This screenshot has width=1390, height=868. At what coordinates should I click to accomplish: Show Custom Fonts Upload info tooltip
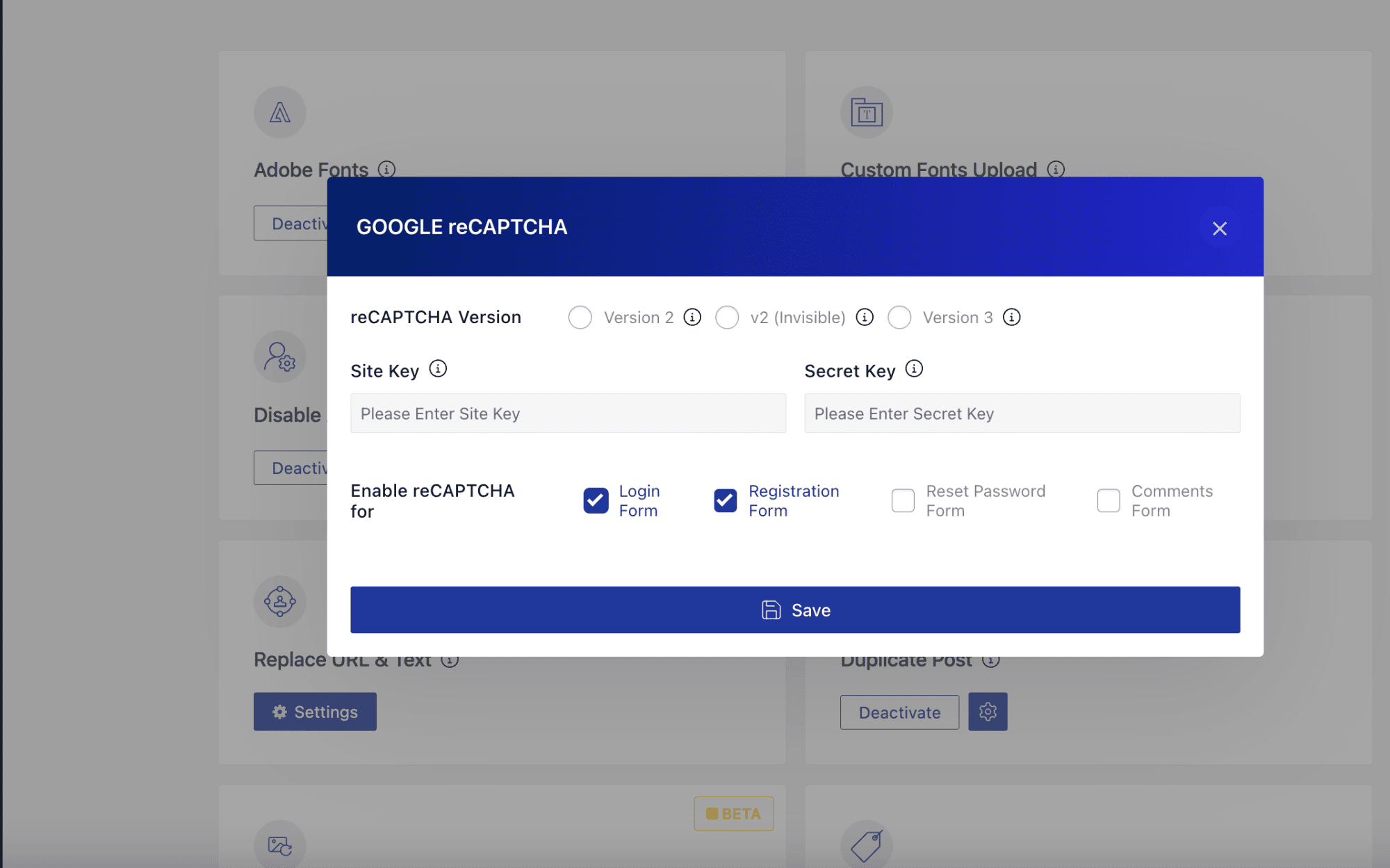[x=1056, y=169]
